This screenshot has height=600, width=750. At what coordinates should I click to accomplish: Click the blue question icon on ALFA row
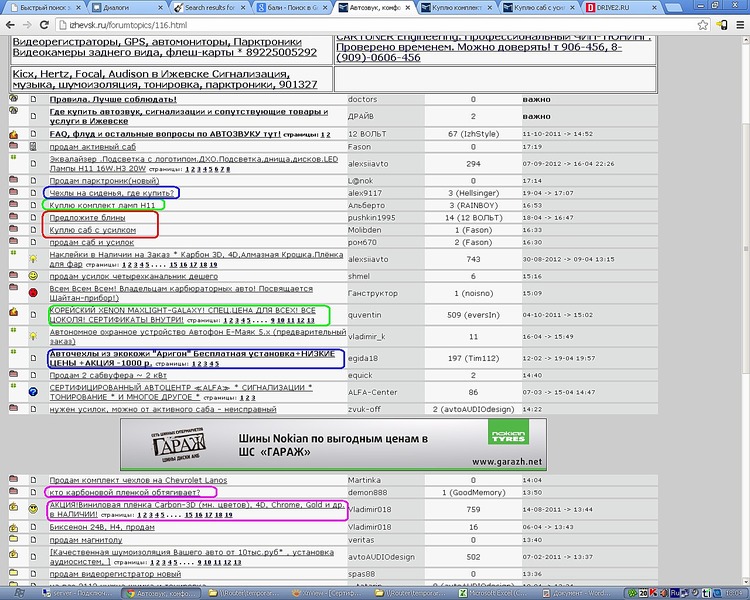click(33, 392)
